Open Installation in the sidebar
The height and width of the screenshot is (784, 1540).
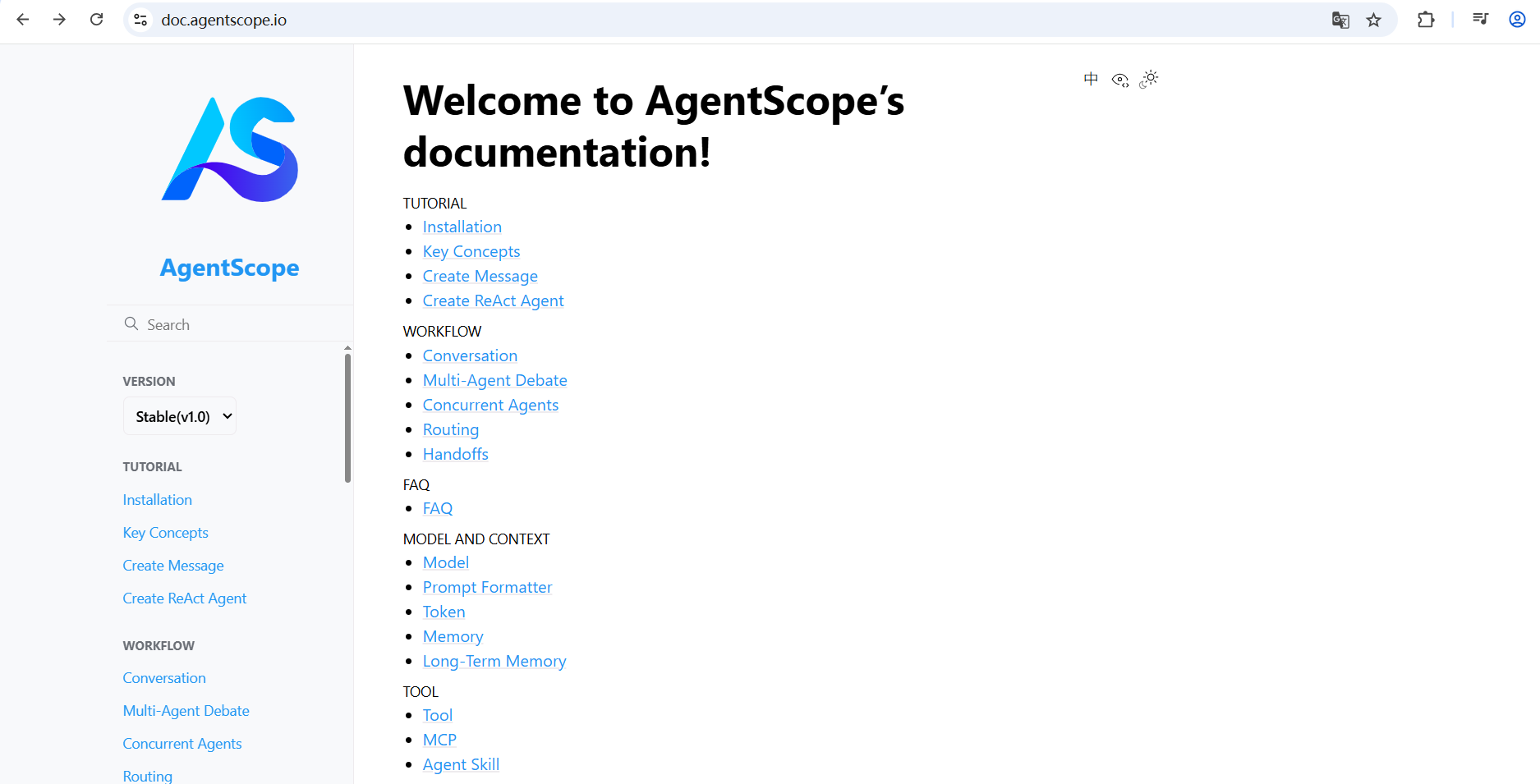[x=158, y=500]
